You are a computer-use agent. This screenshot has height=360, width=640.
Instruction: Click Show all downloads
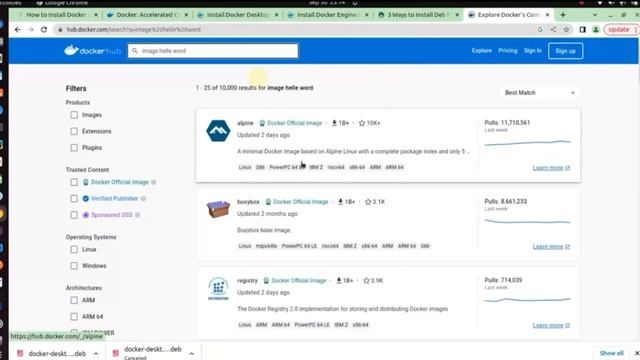click(611, 353)
